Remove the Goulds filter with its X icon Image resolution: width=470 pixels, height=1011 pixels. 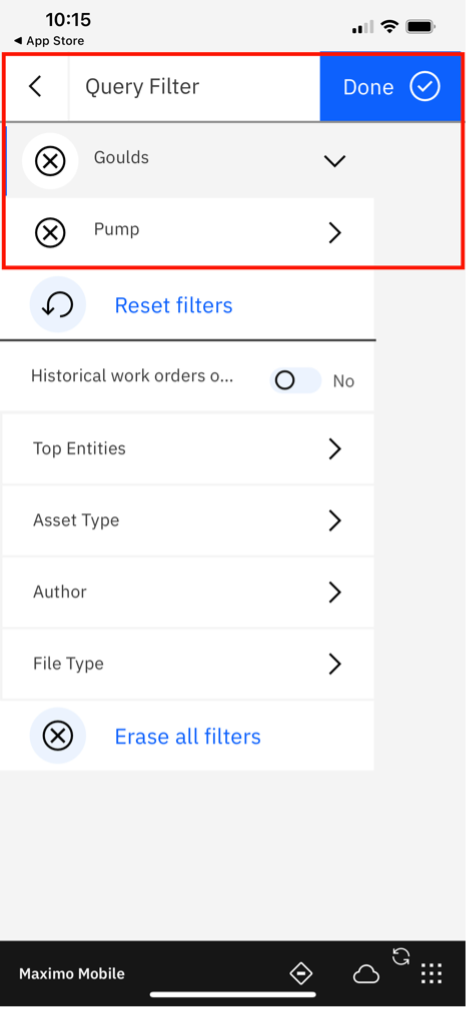point(50,161)
